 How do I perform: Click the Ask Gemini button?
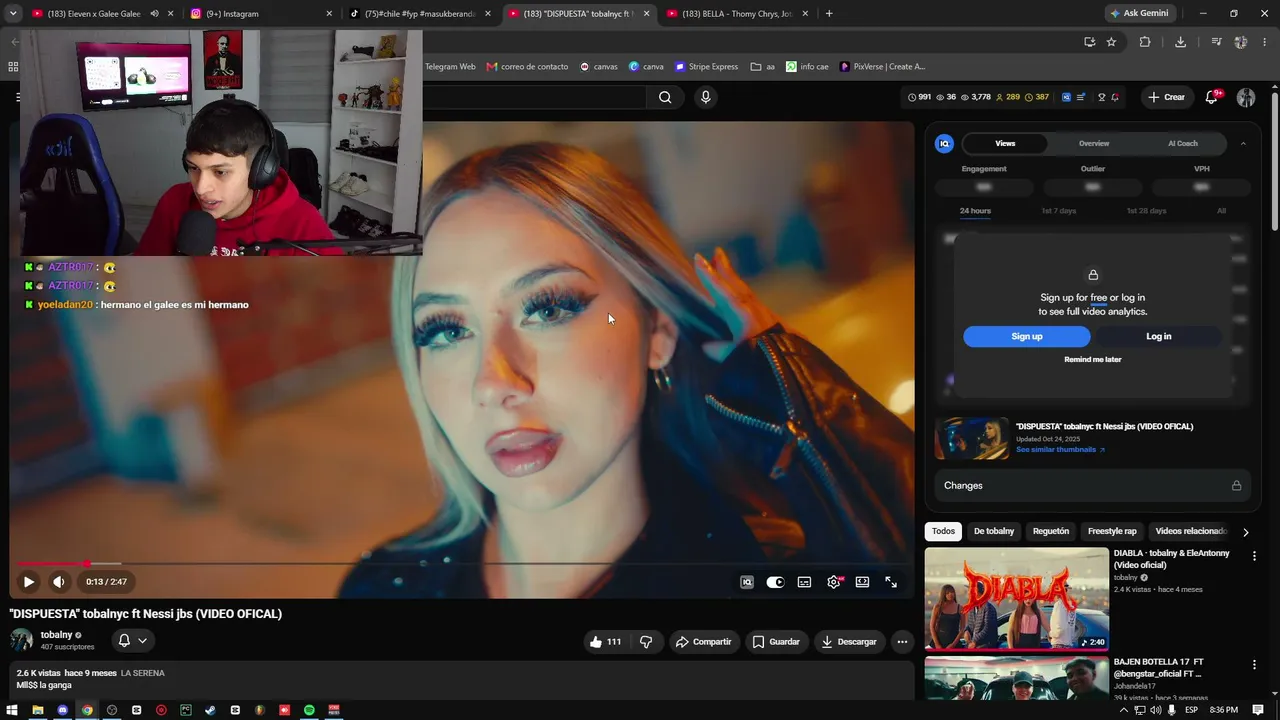(1138, 14)
